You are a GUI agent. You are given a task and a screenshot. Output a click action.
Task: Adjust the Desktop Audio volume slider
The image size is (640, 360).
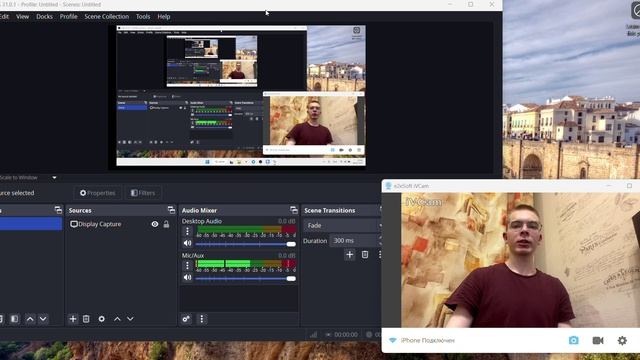pyautogui.click(x=246, y=244)
